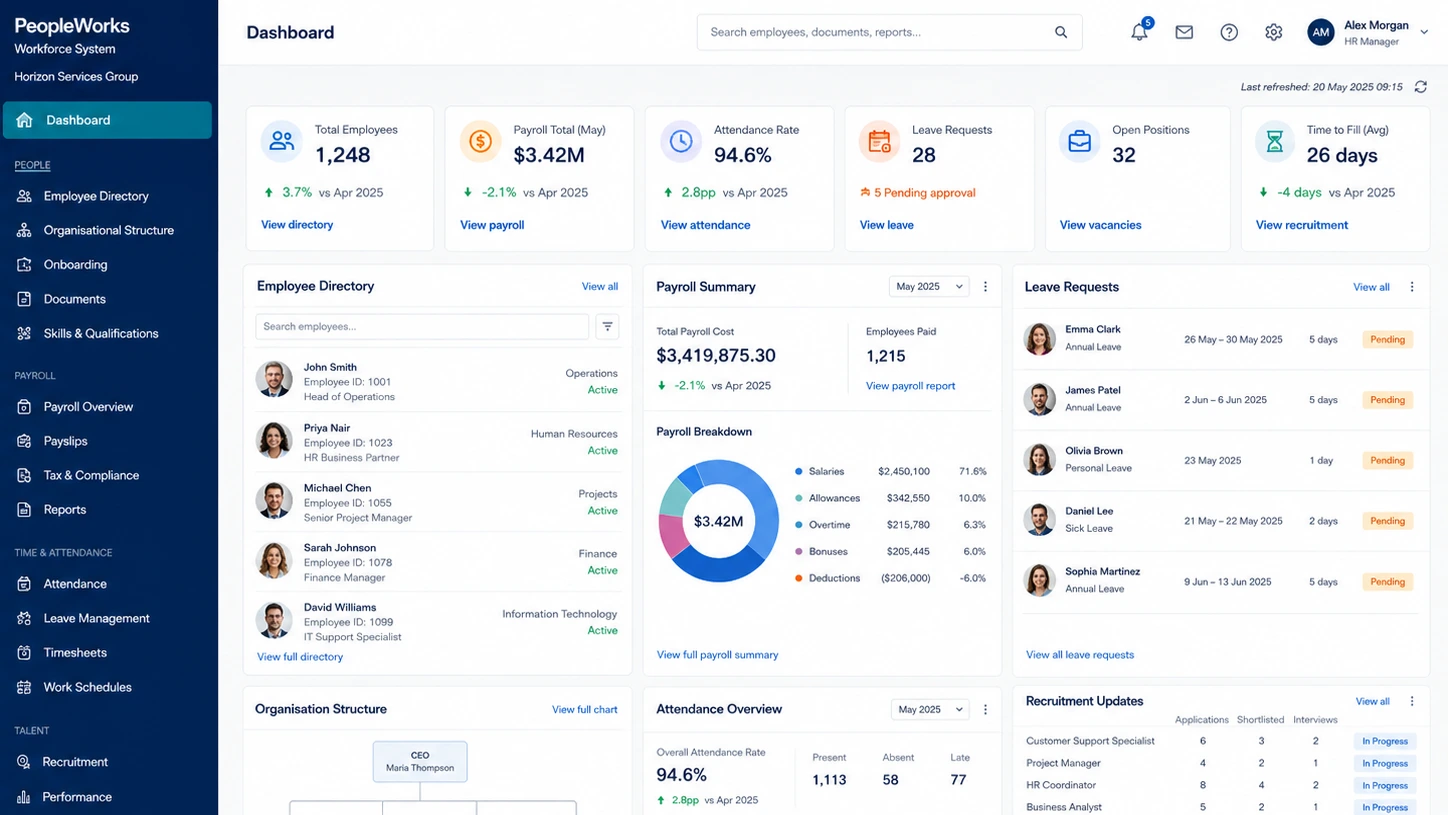
Task: Open the notifications bell icon
Action: 1139,32
